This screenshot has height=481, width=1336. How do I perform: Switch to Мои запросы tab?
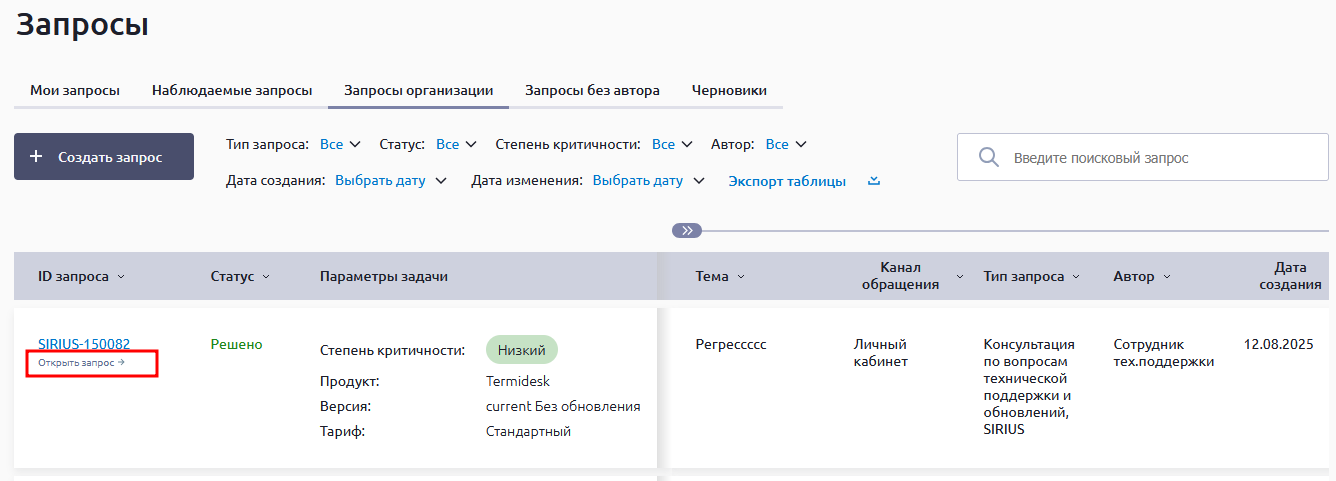pyautogui.click(x=75, y=90)
